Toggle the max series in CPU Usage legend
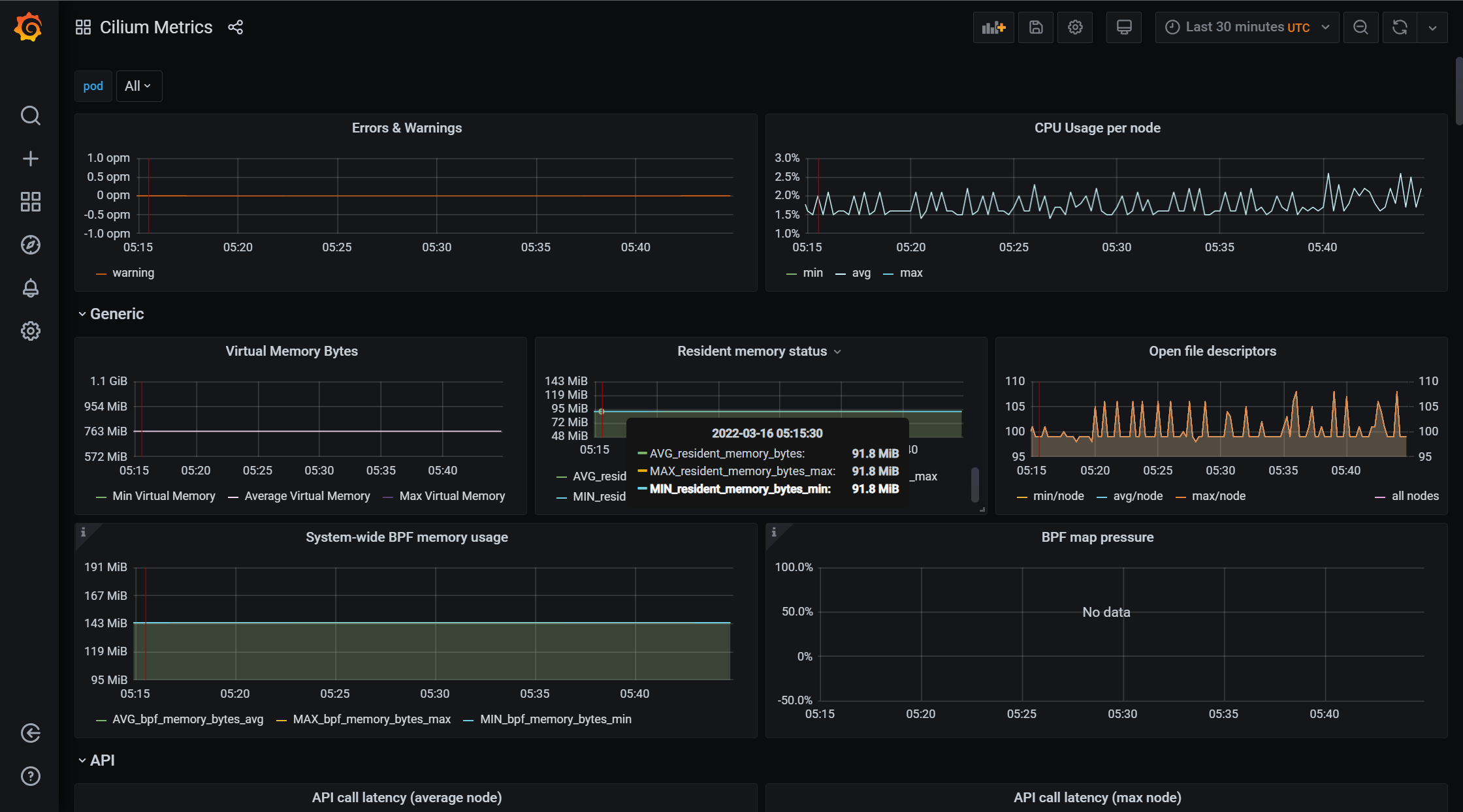Image resolution: width=1463 pixels, height=812 pixels. pos(911,273)
